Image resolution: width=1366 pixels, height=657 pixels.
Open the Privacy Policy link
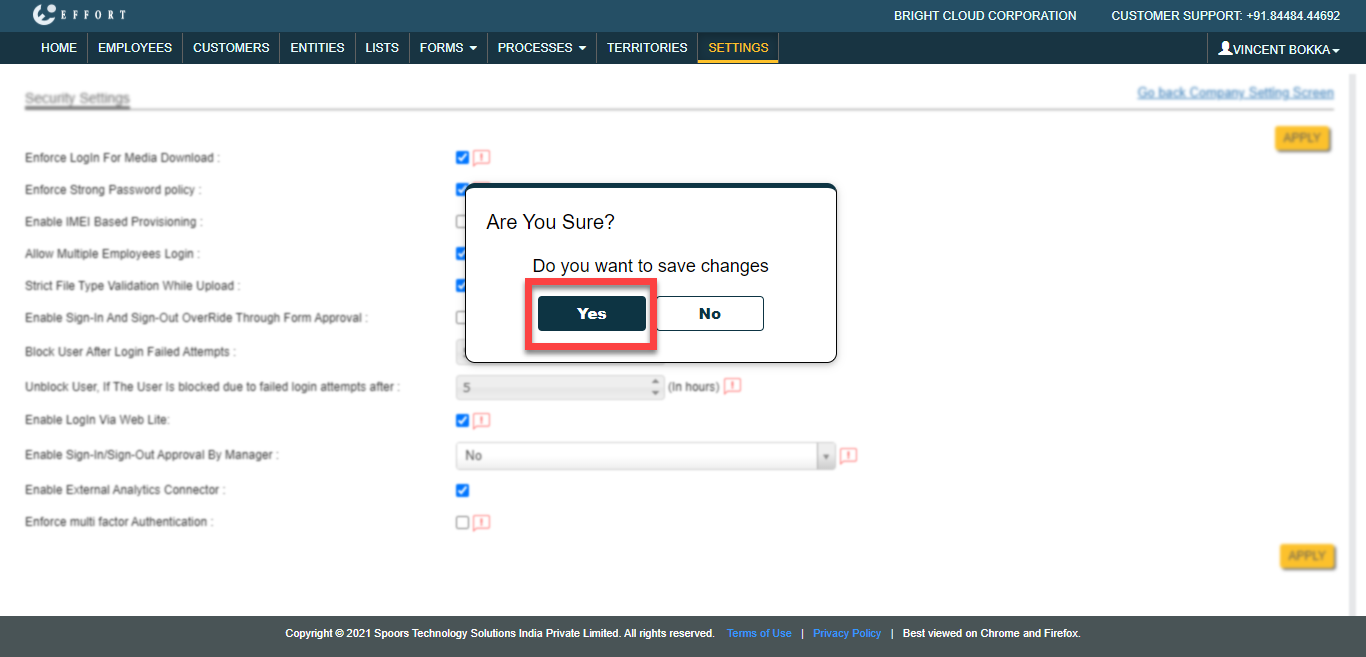point(847,633)
